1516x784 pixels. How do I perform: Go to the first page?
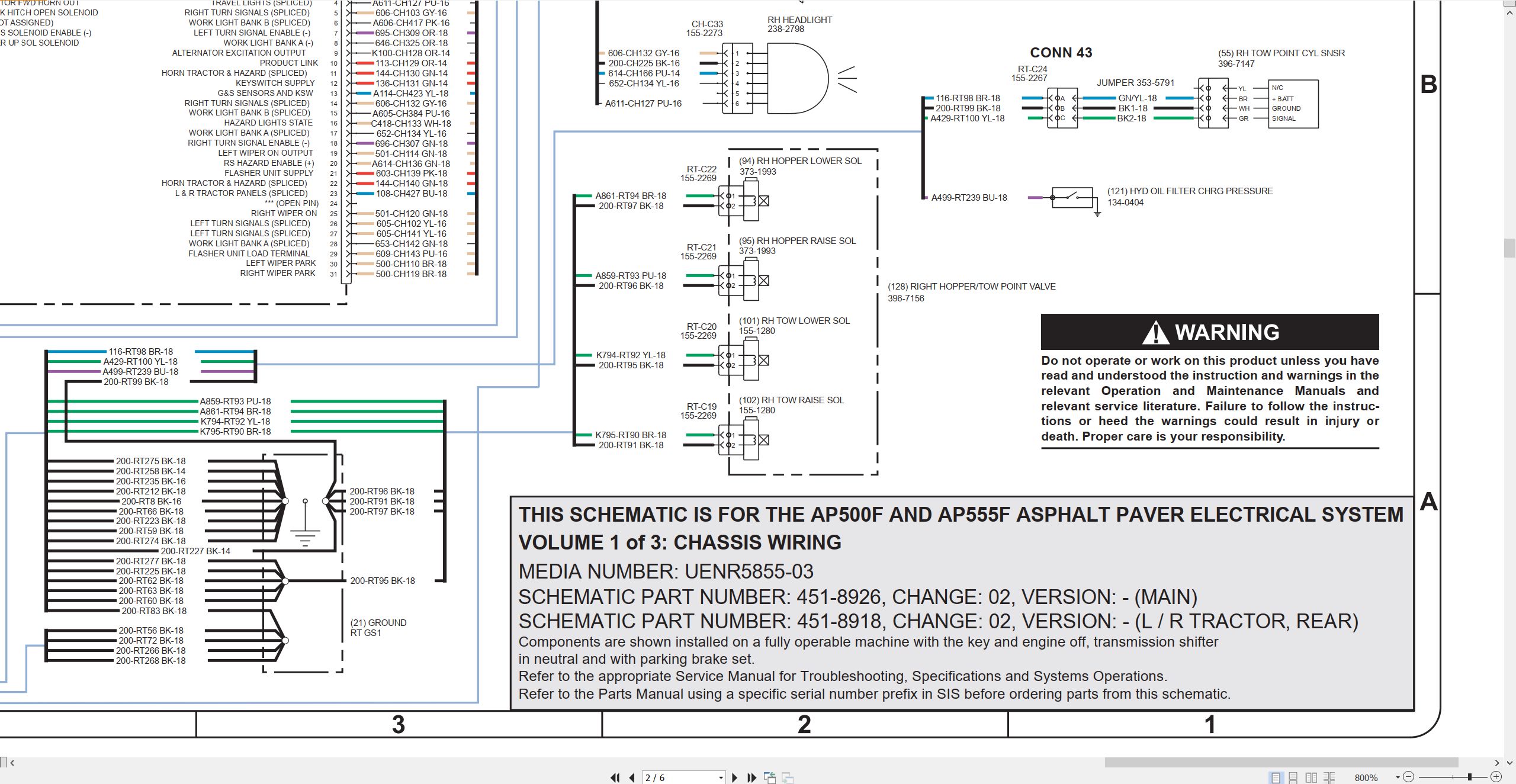(x=615, y=777)
